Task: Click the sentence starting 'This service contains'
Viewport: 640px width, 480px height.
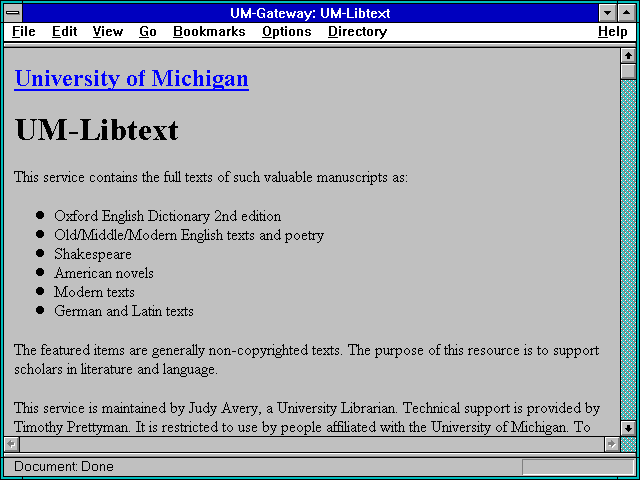Action: 211,178
